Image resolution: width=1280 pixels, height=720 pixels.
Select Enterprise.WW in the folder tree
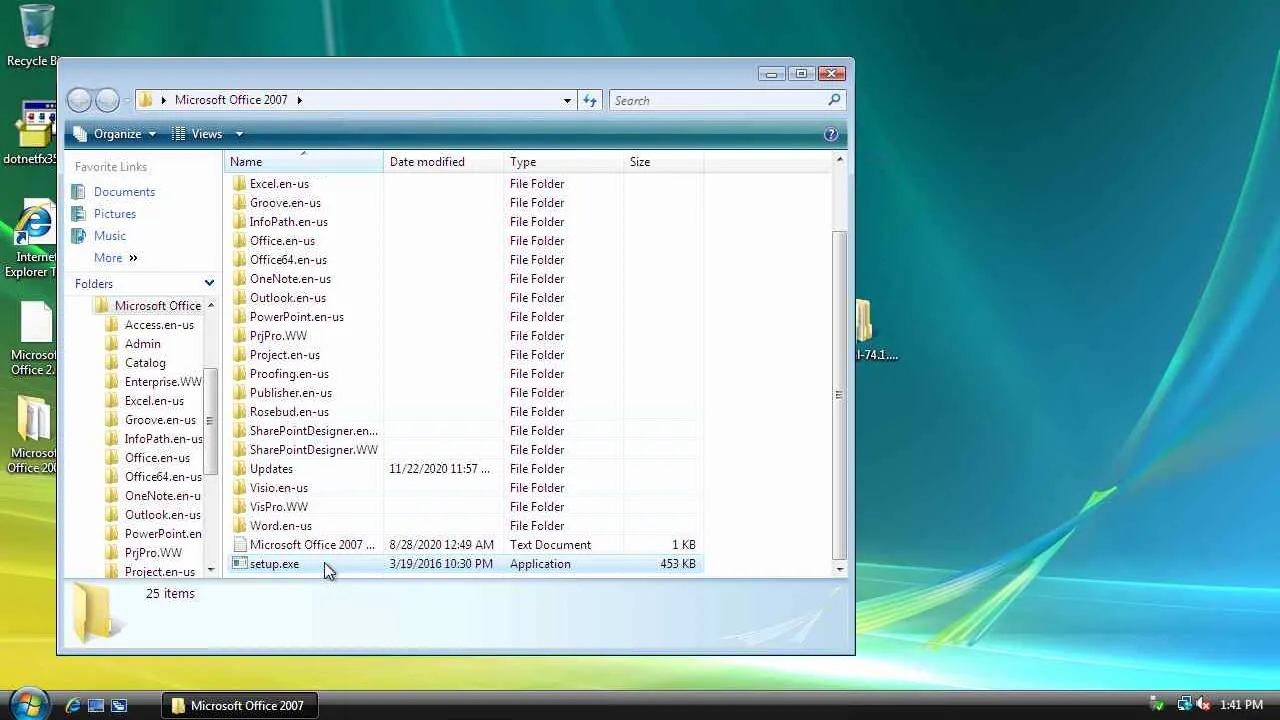(x=163, y=382)
